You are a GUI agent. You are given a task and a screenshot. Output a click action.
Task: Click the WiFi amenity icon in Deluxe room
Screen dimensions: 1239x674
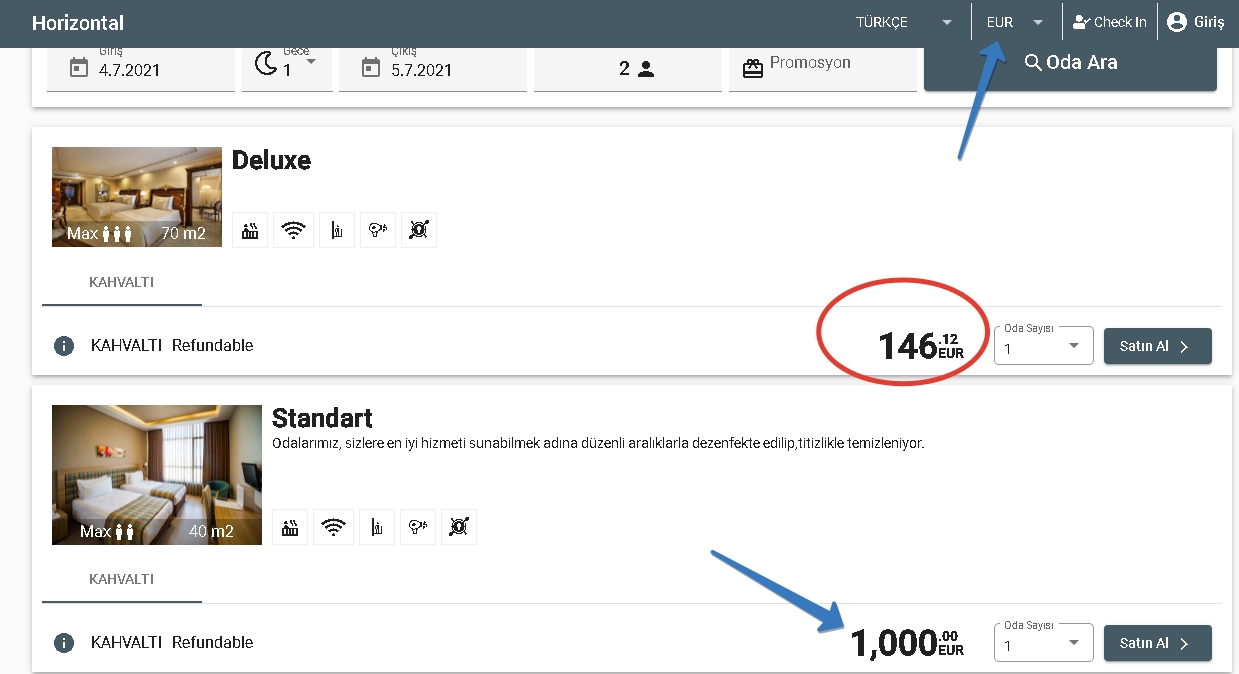tap(293, 230)
